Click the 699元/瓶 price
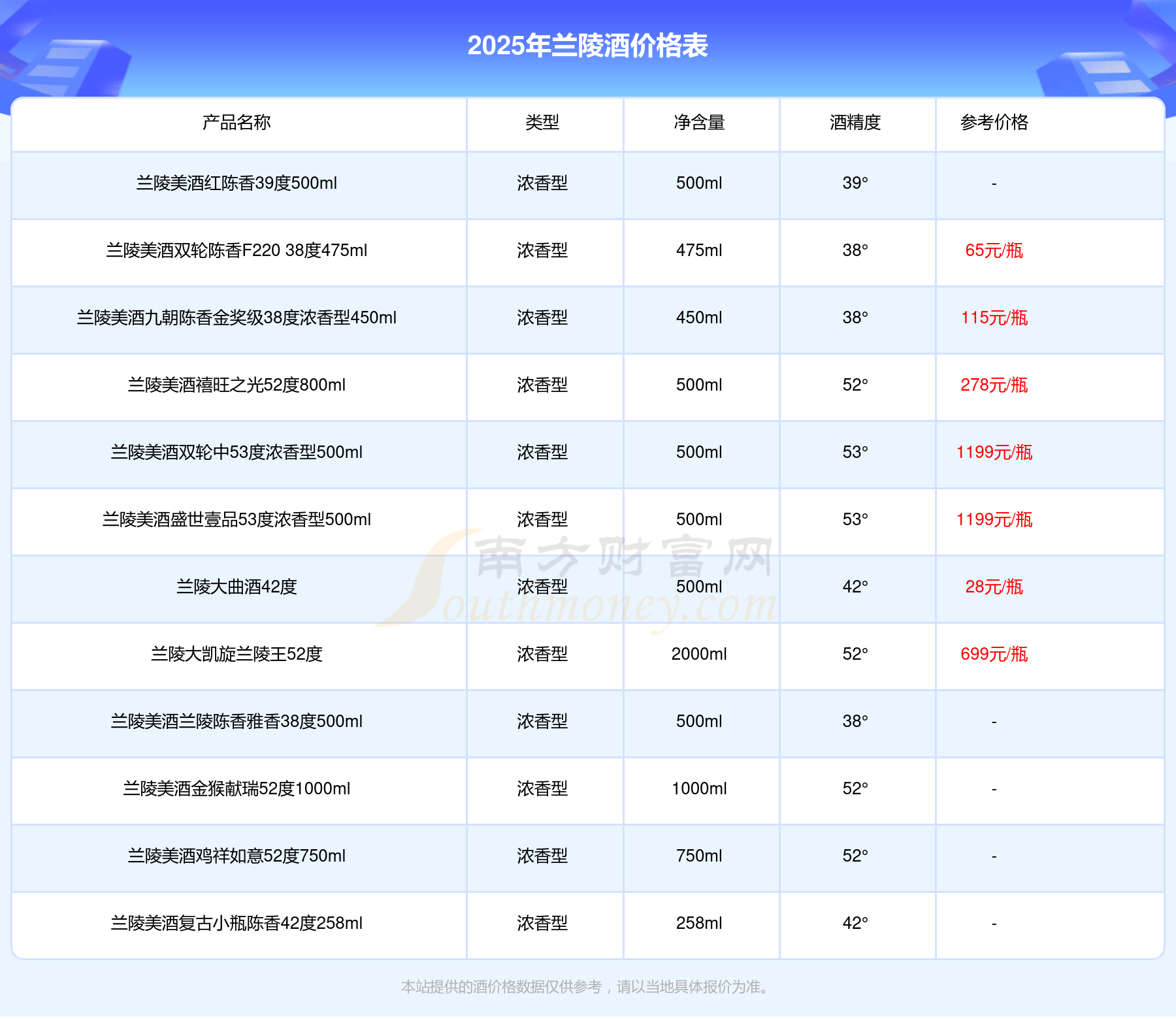 pyautogui.click(x=994, y=654)
